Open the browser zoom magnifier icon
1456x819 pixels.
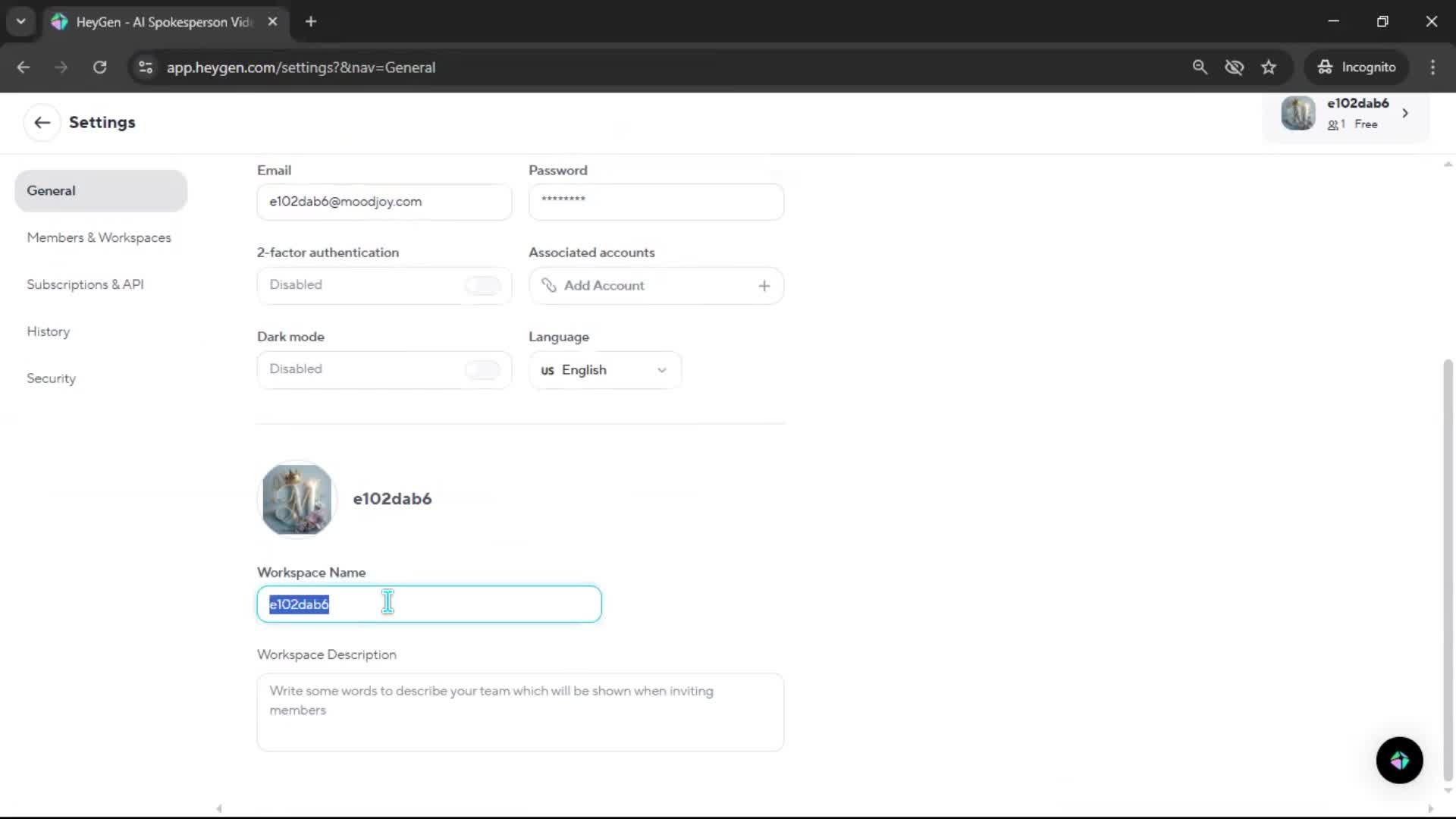click(x=1200, y=67)
